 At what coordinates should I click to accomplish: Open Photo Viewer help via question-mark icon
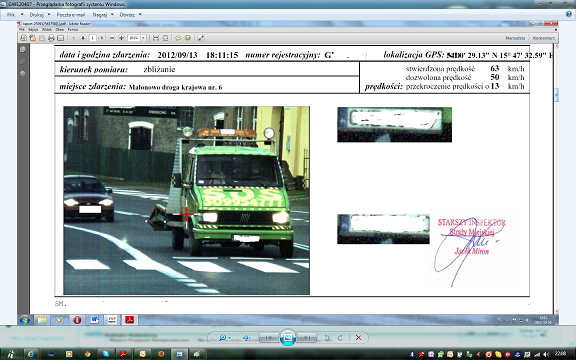coord(569,14)
